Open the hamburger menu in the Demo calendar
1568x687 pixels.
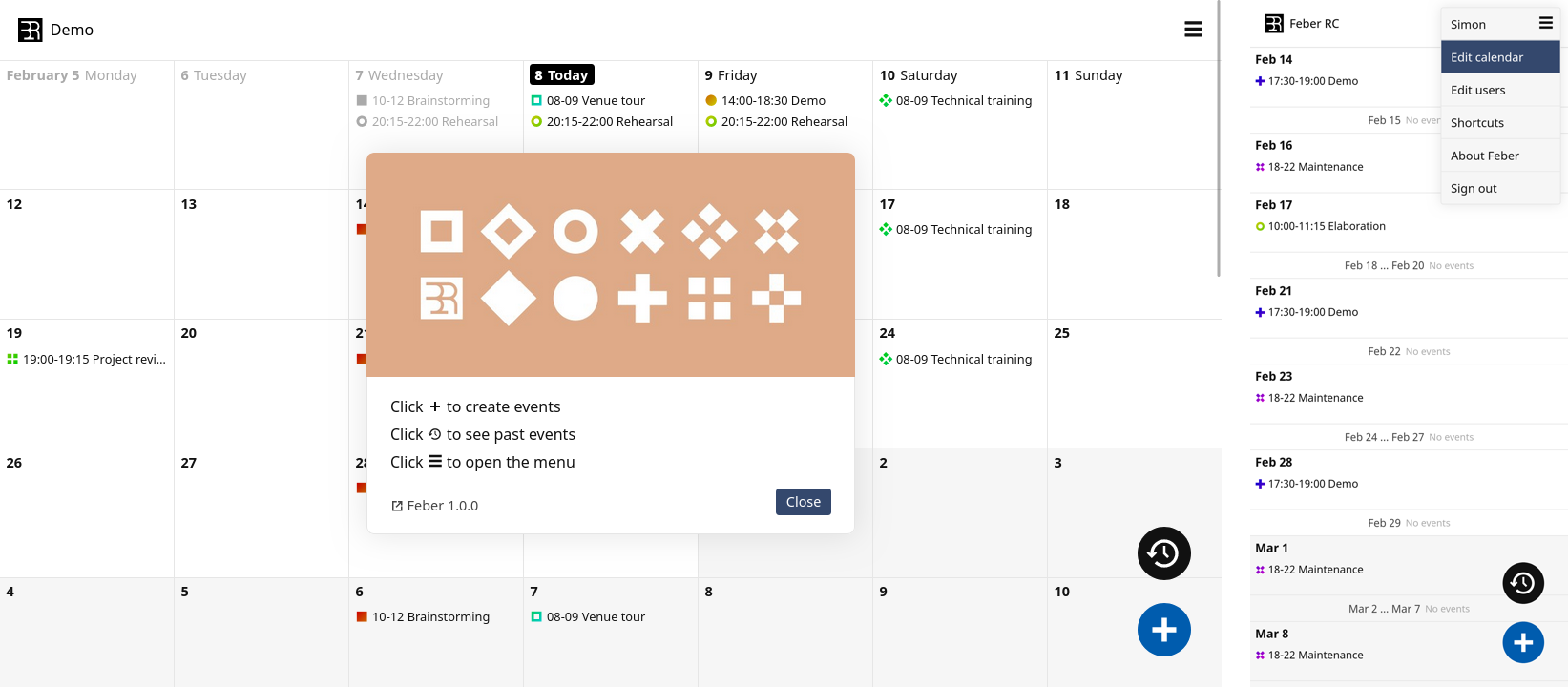tap(1193, 30)
